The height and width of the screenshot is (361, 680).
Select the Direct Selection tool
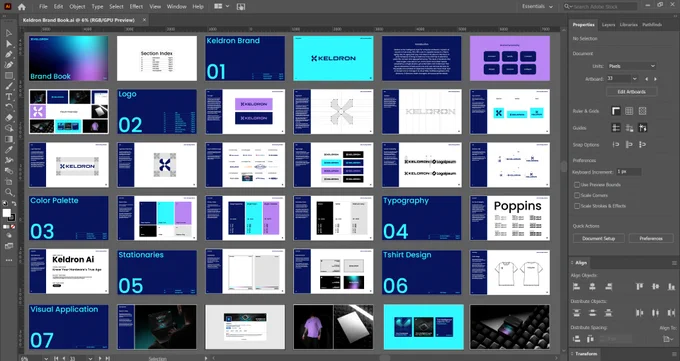(x=9, y=43)
